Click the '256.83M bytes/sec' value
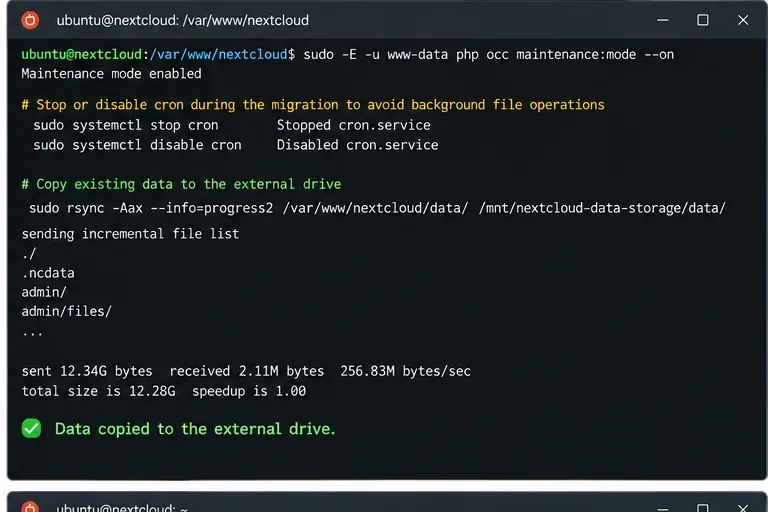This screenshot has width=768, height=512. click(406, 371)
